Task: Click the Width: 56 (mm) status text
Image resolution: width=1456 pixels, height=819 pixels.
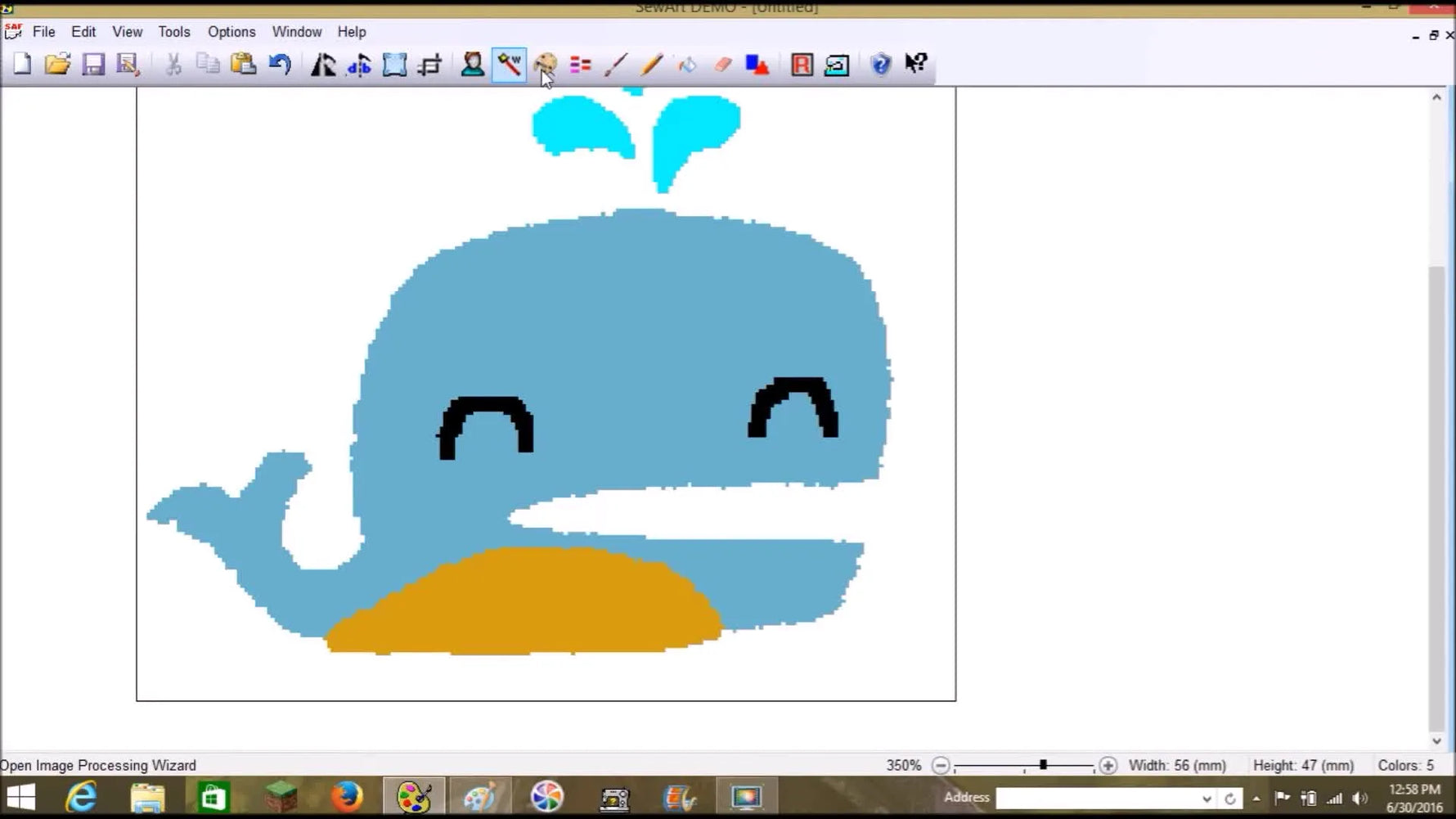Action: tap(1177, 766)
